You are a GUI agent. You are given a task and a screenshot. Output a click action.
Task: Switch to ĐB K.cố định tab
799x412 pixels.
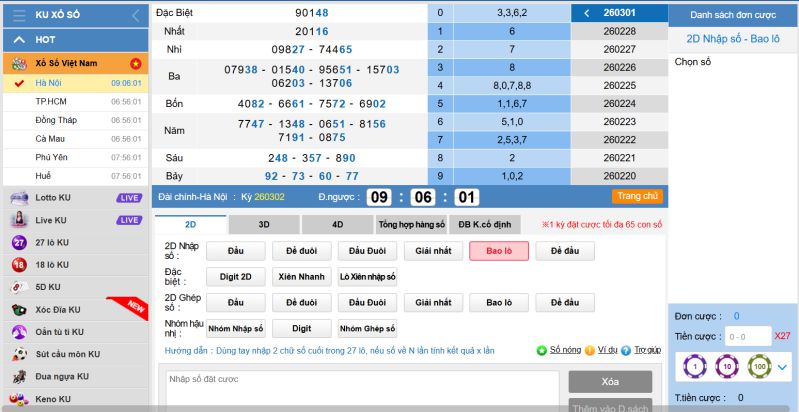485,225
